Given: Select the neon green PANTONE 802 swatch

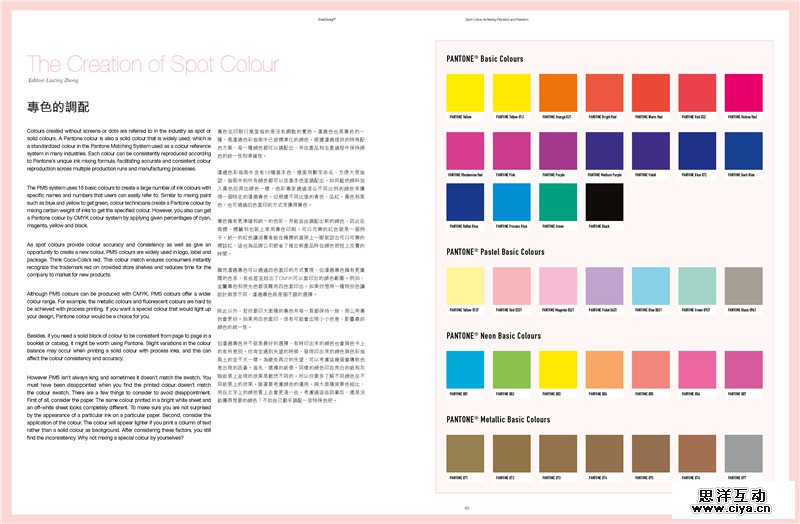Looking at the screenshot, I should click(511, 369).
